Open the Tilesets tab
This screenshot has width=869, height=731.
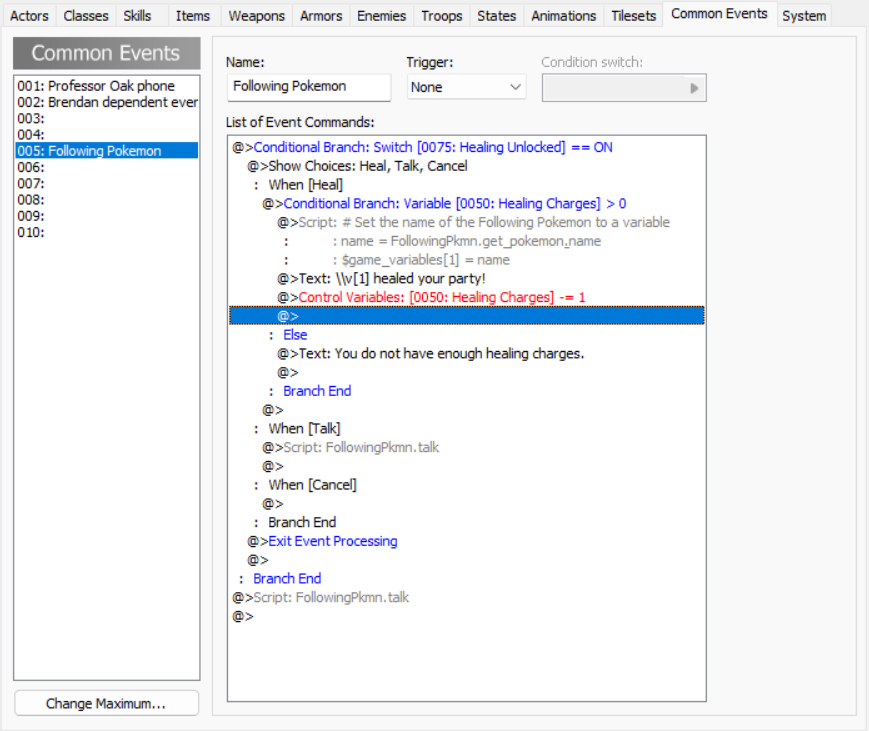[634, 15]
